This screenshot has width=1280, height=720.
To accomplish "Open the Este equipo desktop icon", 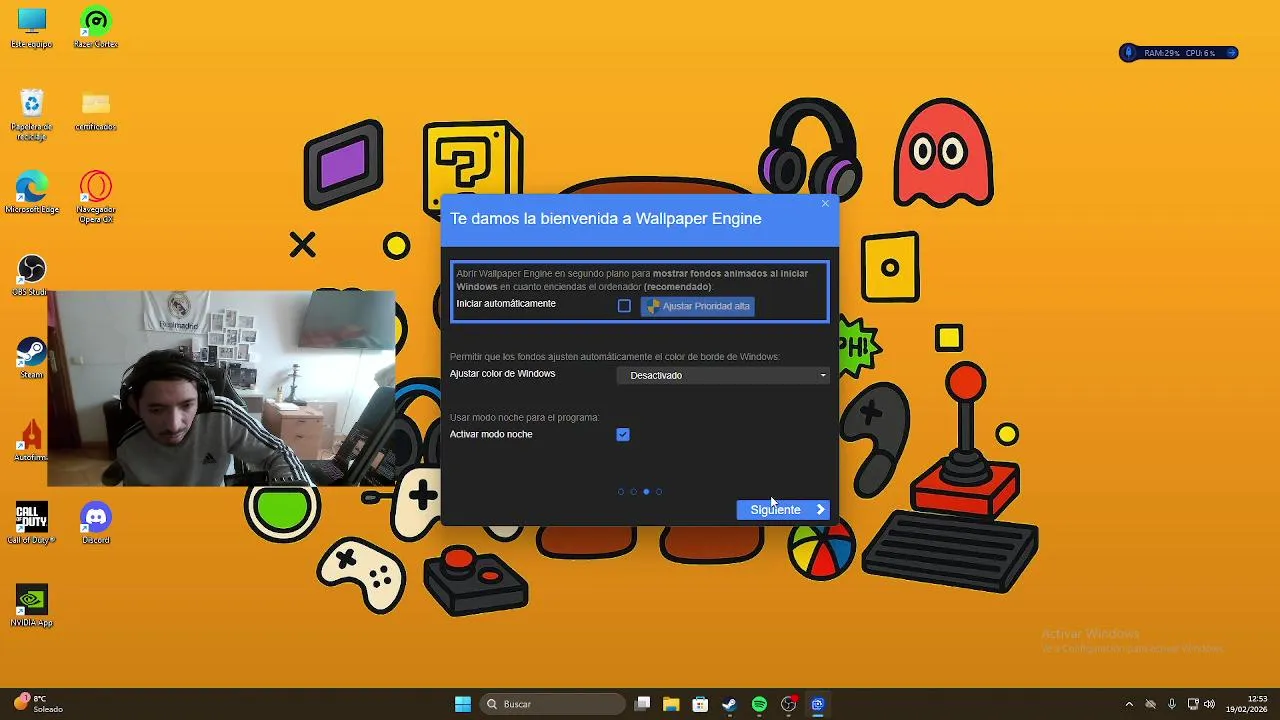I will 31,27.
